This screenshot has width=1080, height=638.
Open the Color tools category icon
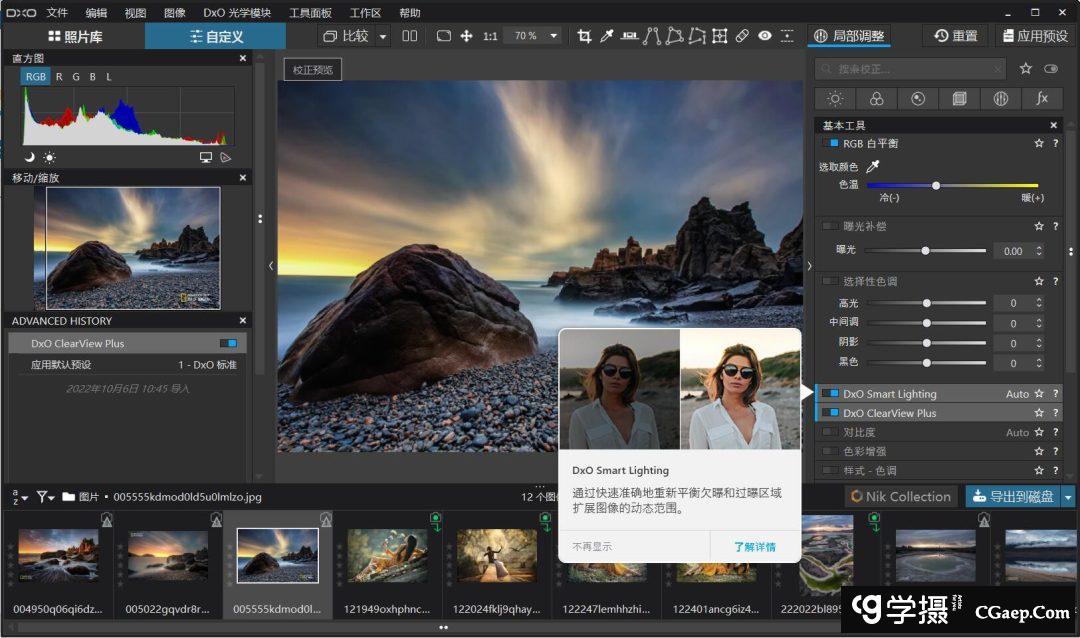[876, 98]
